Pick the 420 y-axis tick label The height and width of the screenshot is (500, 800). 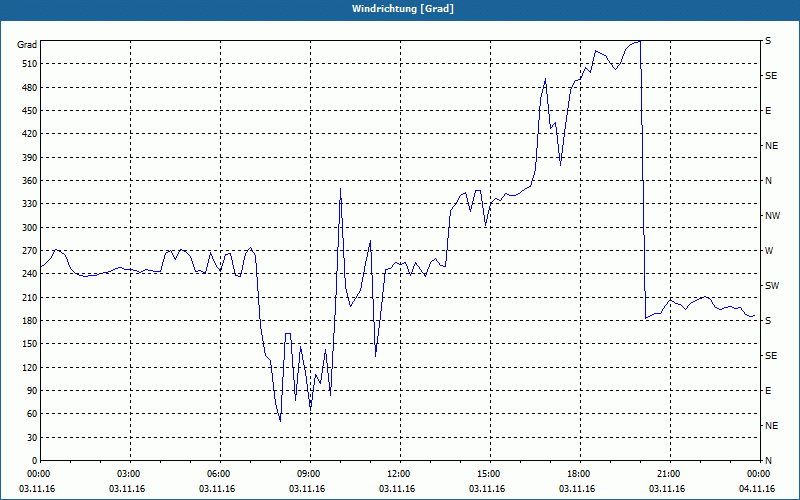click(x=30, y=134)
